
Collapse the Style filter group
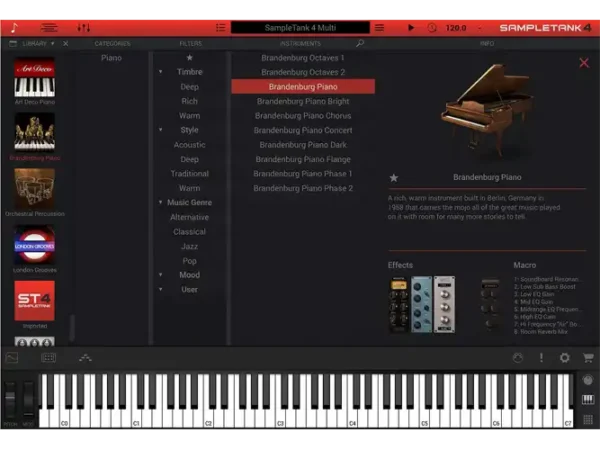tap(161, 130)
